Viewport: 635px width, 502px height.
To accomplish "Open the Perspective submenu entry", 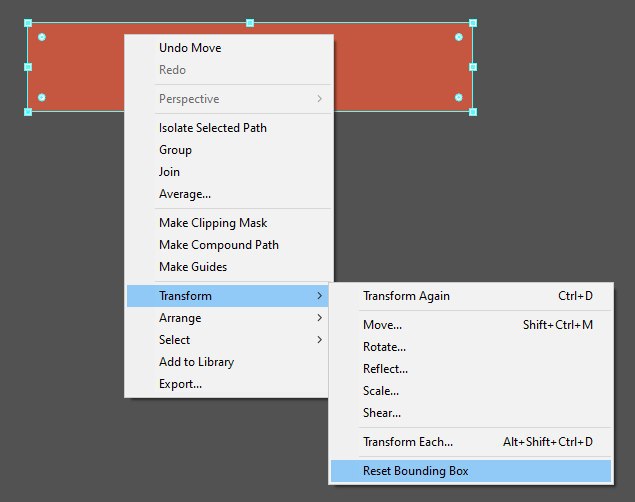I will [x=229, y=99].
